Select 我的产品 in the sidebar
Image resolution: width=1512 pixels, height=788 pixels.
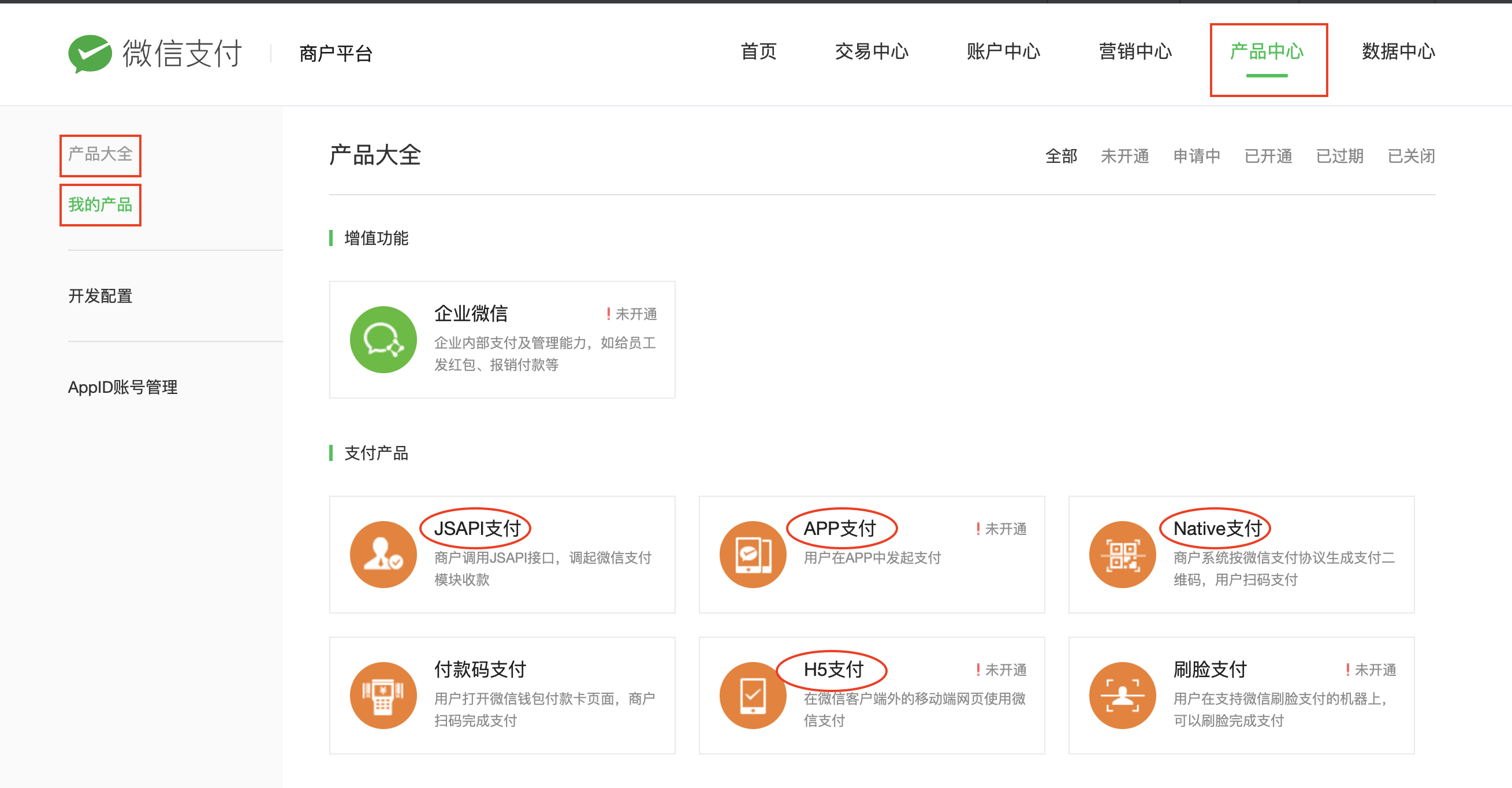[x=100, y=205]
